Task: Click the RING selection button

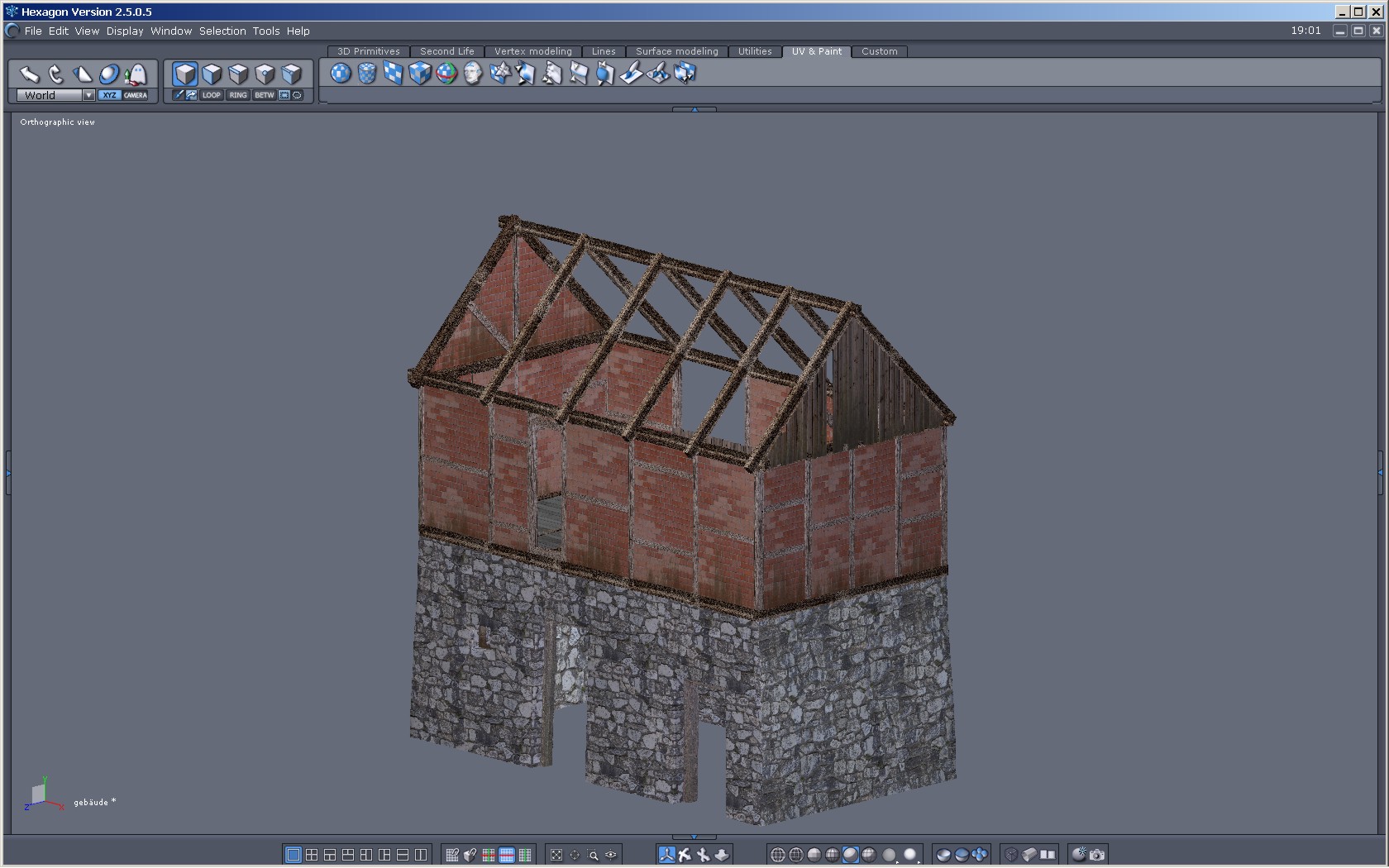Action: click(238, 95)
